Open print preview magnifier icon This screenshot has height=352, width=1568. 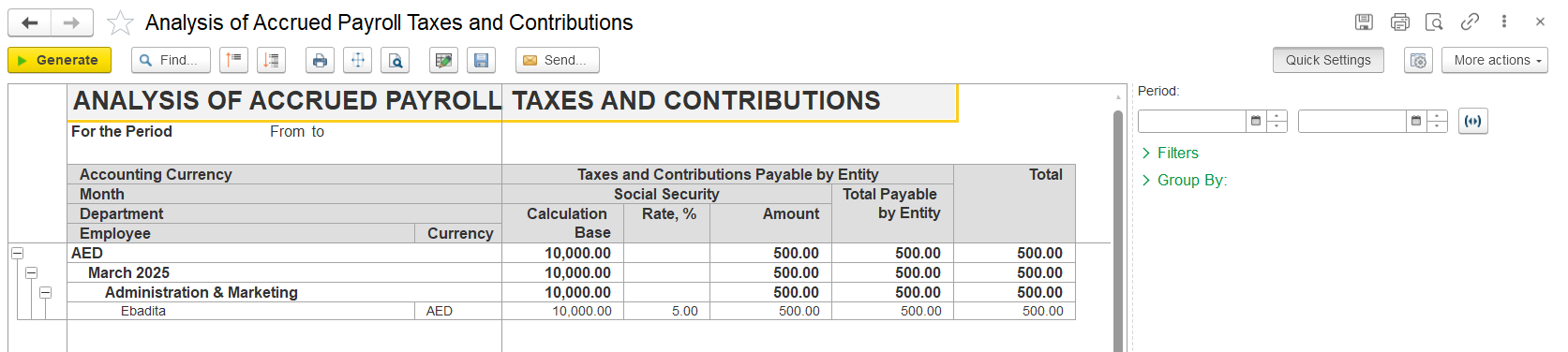(396, 60)
